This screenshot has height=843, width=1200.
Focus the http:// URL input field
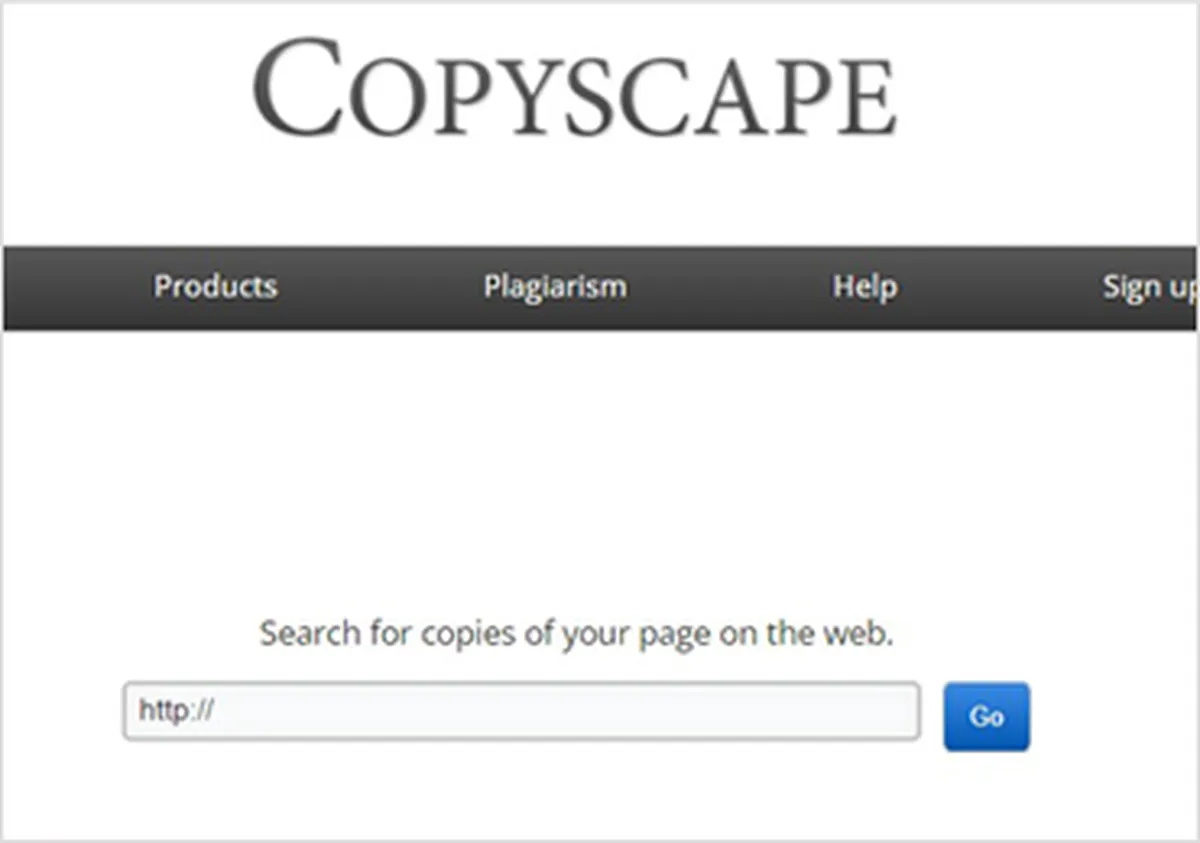(x=521, y=712)
